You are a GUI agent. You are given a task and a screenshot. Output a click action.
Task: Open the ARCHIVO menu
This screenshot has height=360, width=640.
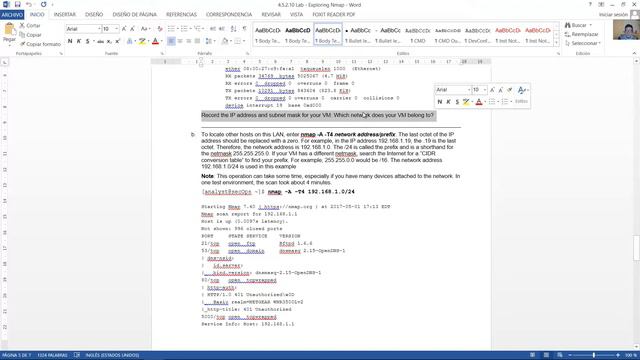(x=12, y=14)
